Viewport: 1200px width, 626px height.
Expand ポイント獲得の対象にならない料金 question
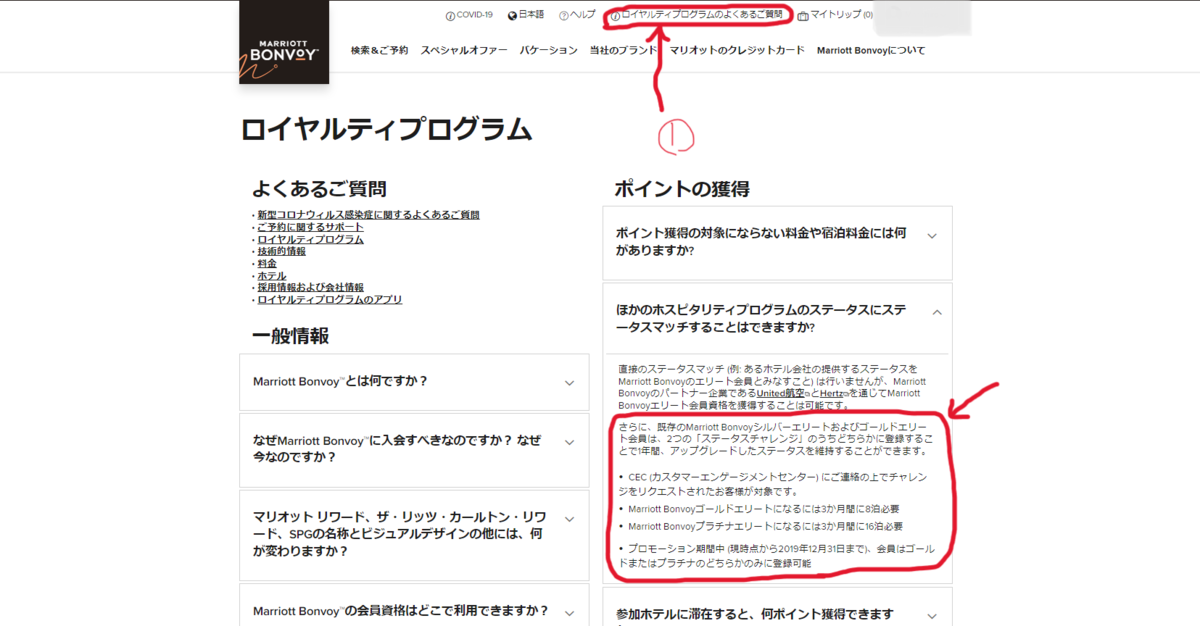point(777,241)
